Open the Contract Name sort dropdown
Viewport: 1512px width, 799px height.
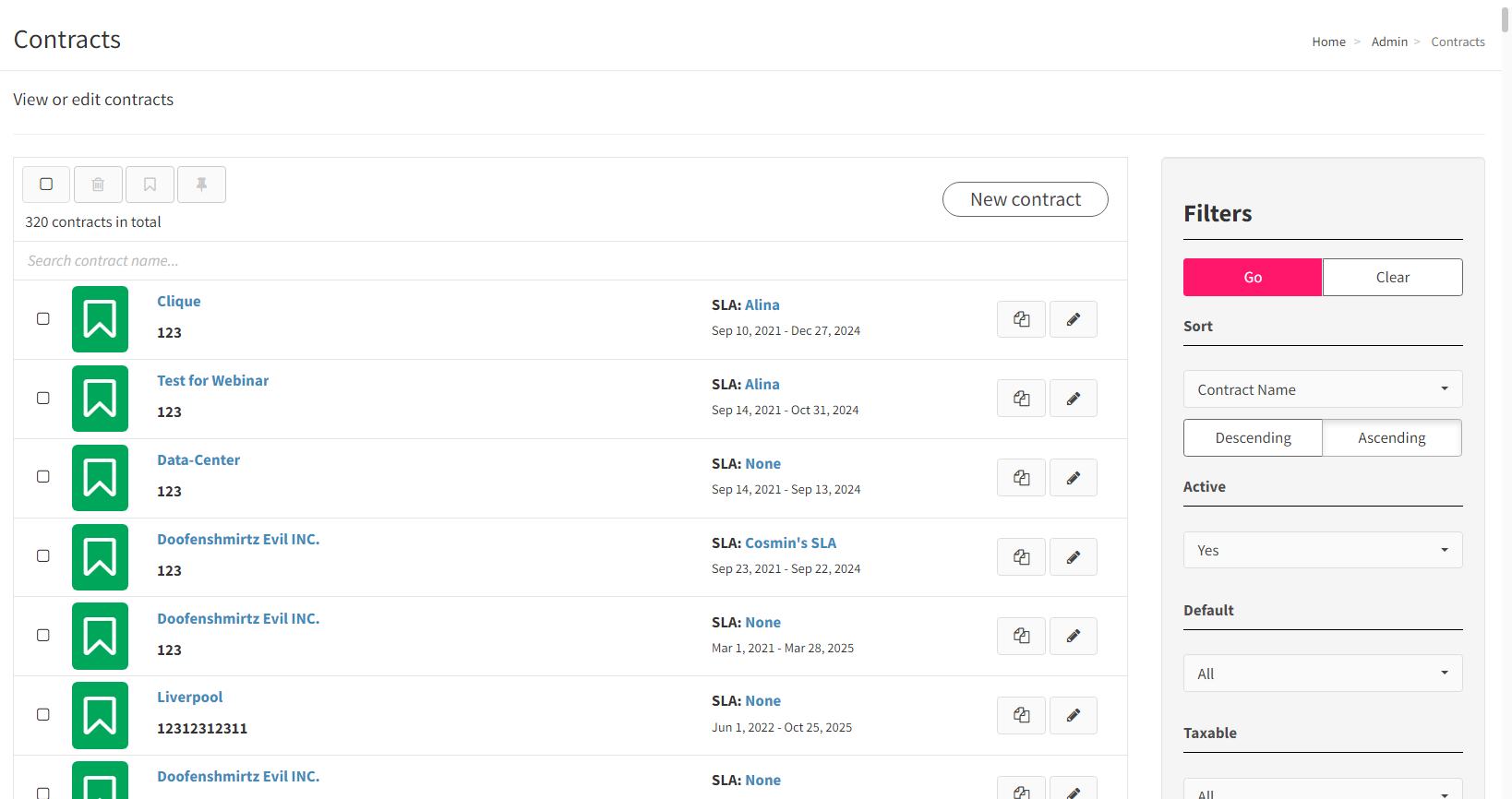1323,389
